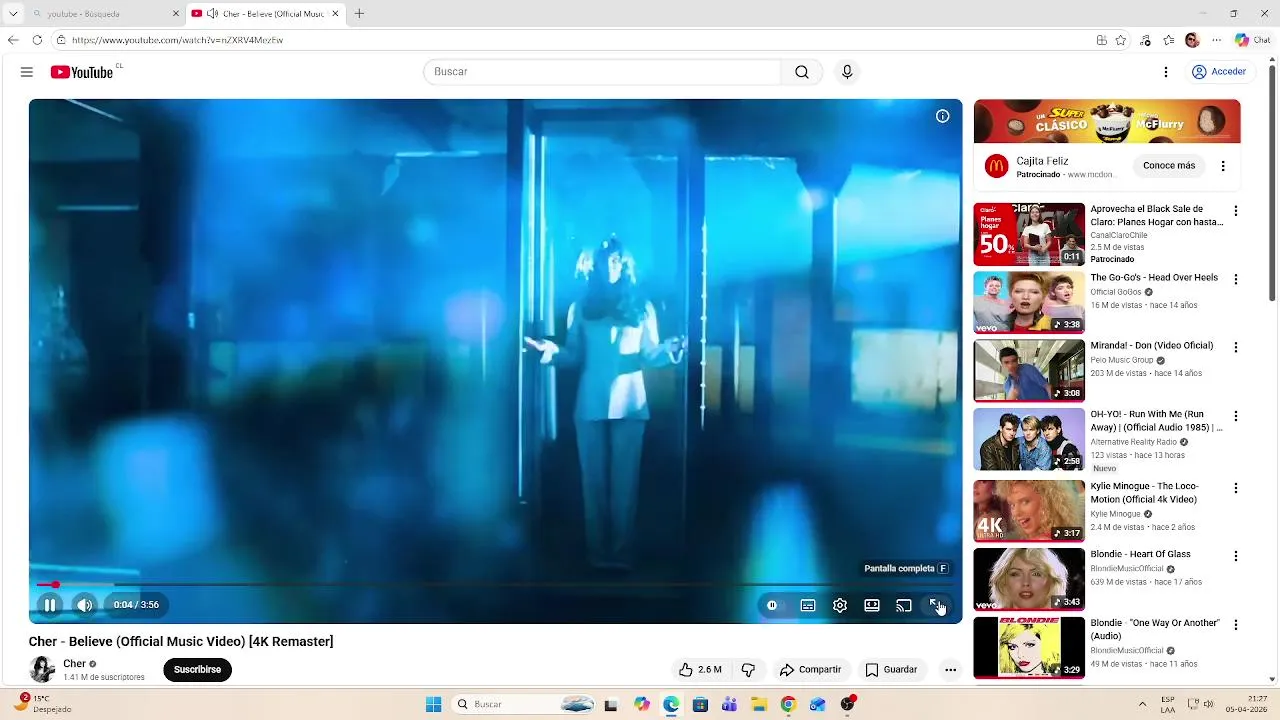
Task: Open options for Blondie One Way Or Another
Action: tap(1236, 625)
